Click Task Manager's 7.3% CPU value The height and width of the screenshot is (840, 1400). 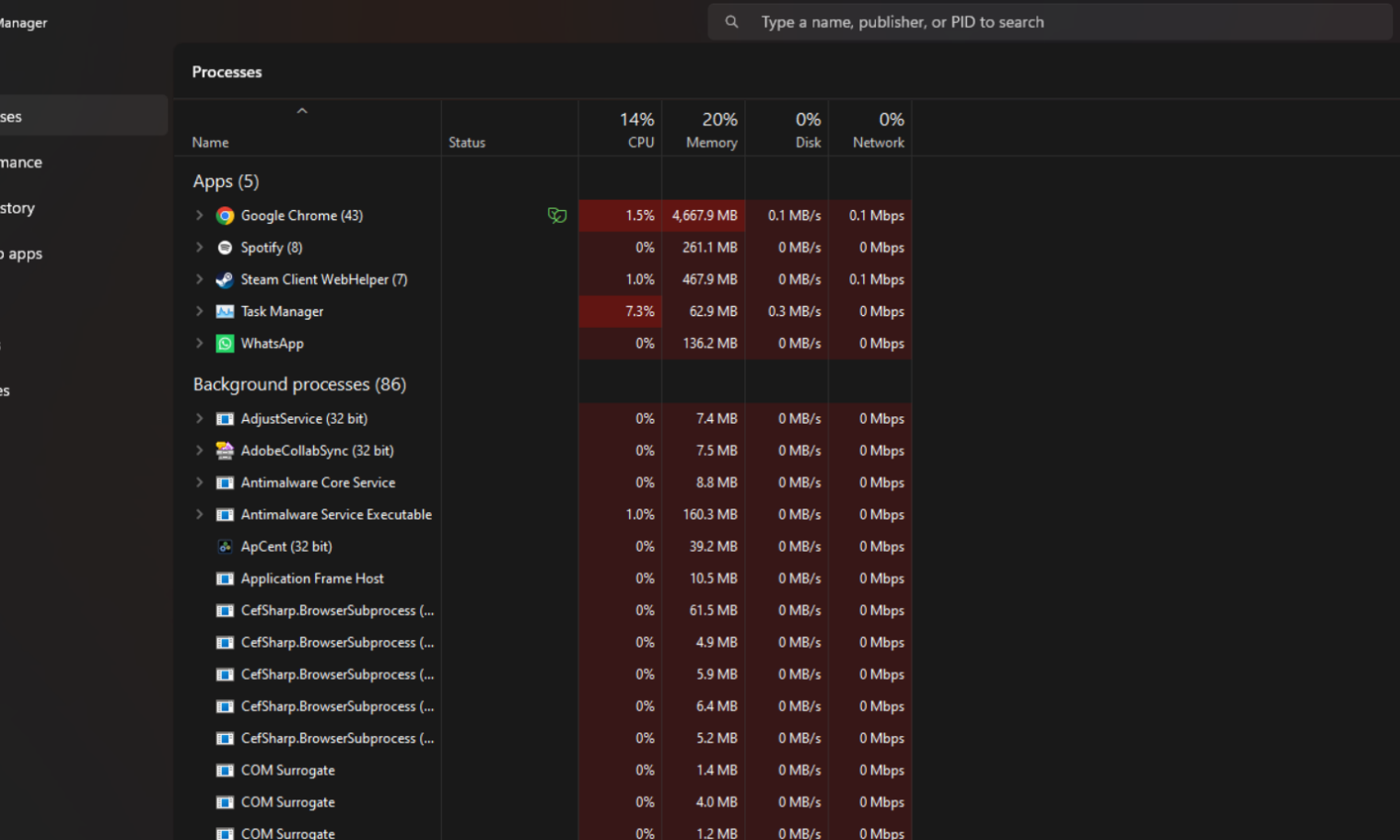click(640, 311)
